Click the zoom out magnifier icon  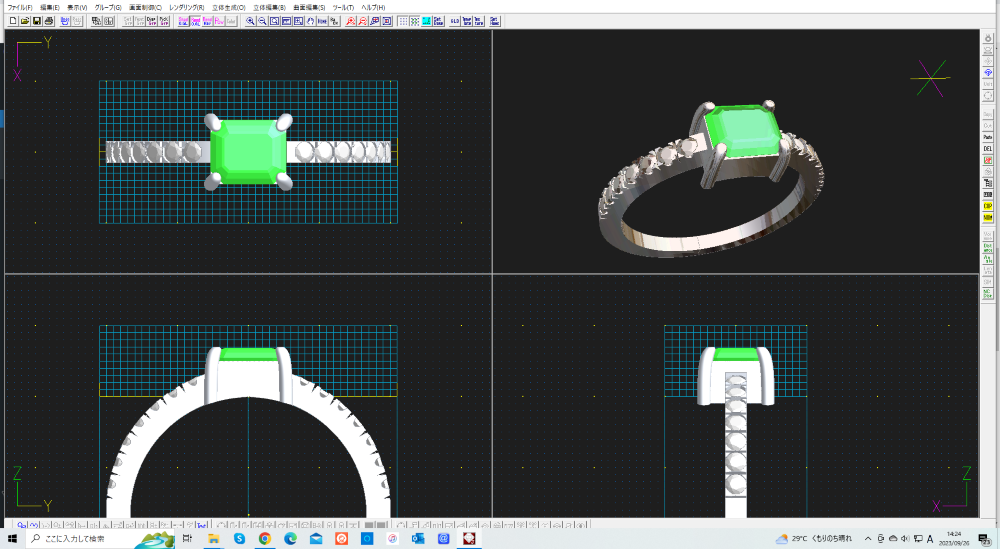[x=262, y=21]
